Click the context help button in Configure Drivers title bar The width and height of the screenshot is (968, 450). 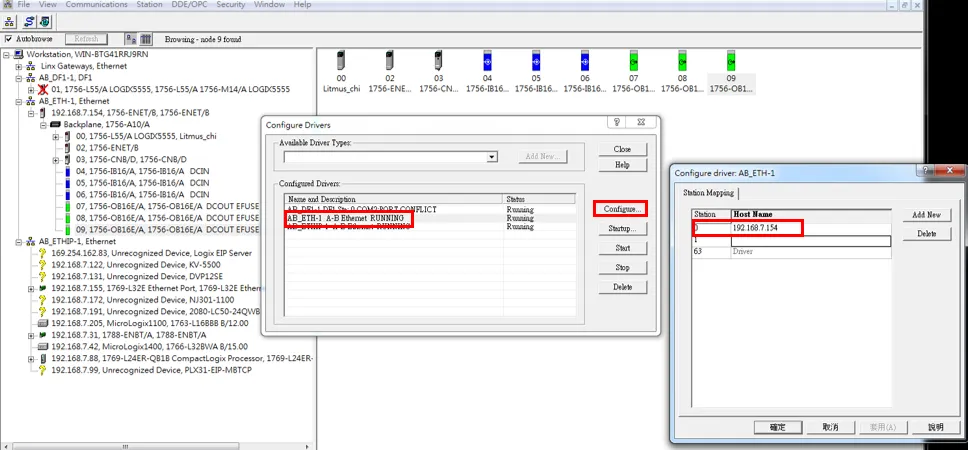click(x=617, y=122)
